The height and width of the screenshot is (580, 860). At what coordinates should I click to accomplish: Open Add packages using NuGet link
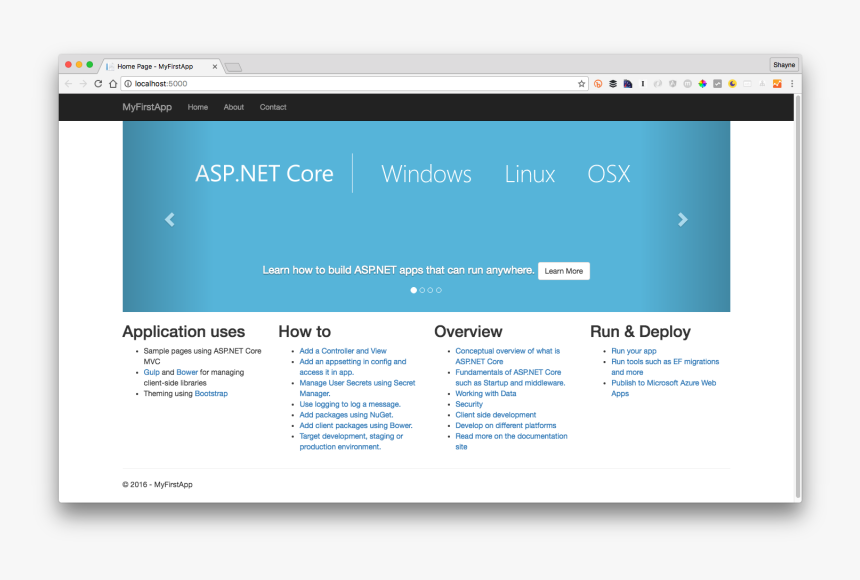coord(346,415)
